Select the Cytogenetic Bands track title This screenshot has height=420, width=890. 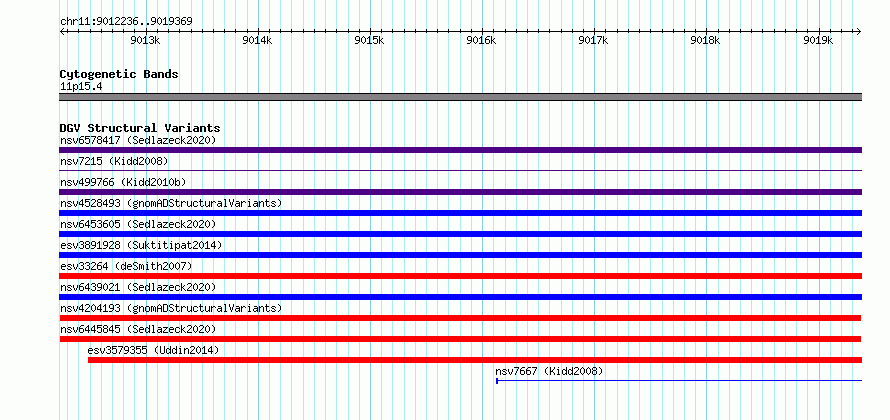[x=119, y=74]
